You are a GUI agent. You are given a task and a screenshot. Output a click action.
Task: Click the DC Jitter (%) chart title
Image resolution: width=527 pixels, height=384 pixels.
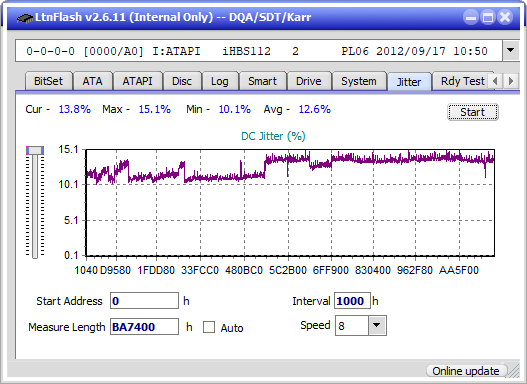coord(273,136)
